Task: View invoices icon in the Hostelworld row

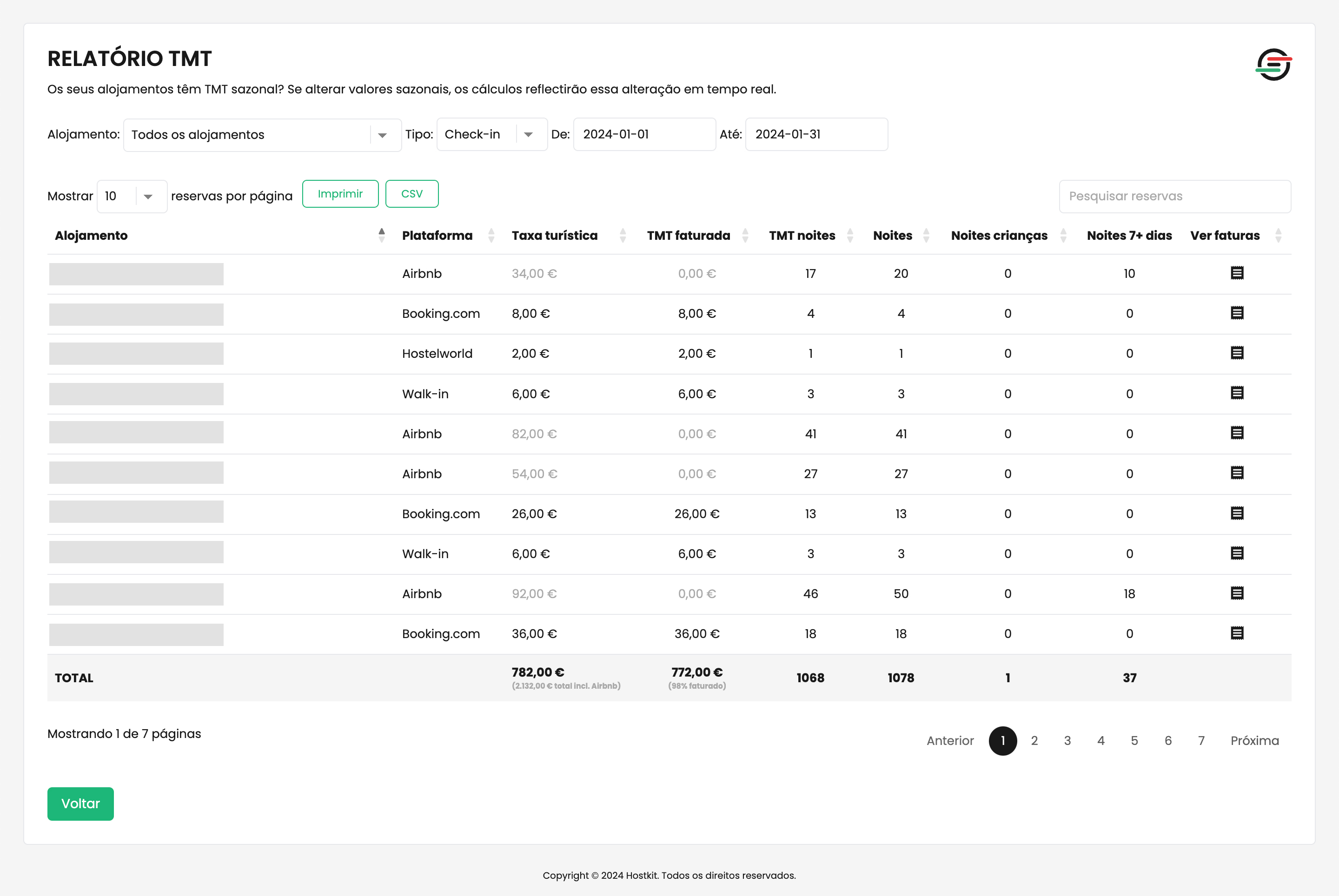Action: coord(1237,353)
